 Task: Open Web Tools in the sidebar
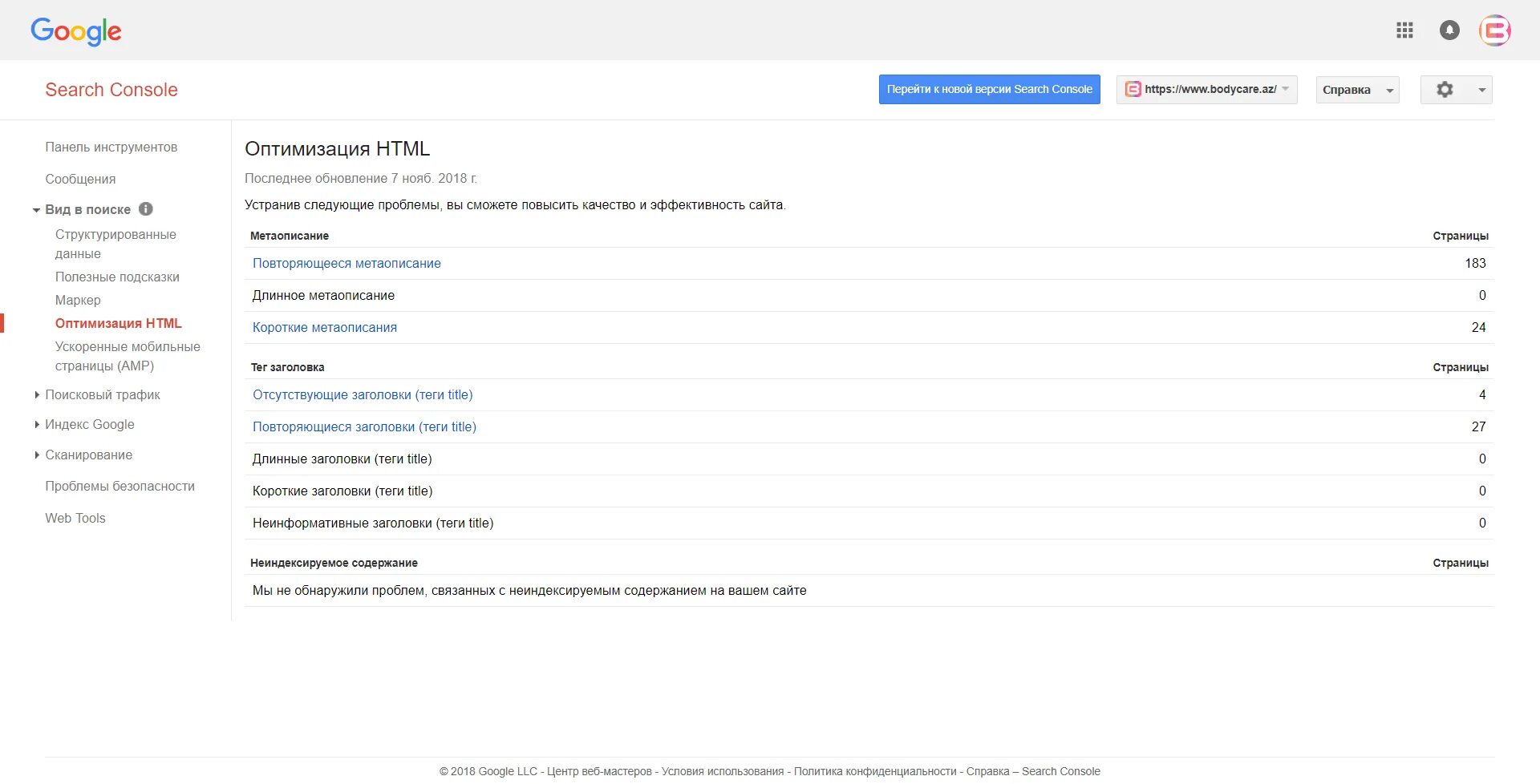click(75, 519)
